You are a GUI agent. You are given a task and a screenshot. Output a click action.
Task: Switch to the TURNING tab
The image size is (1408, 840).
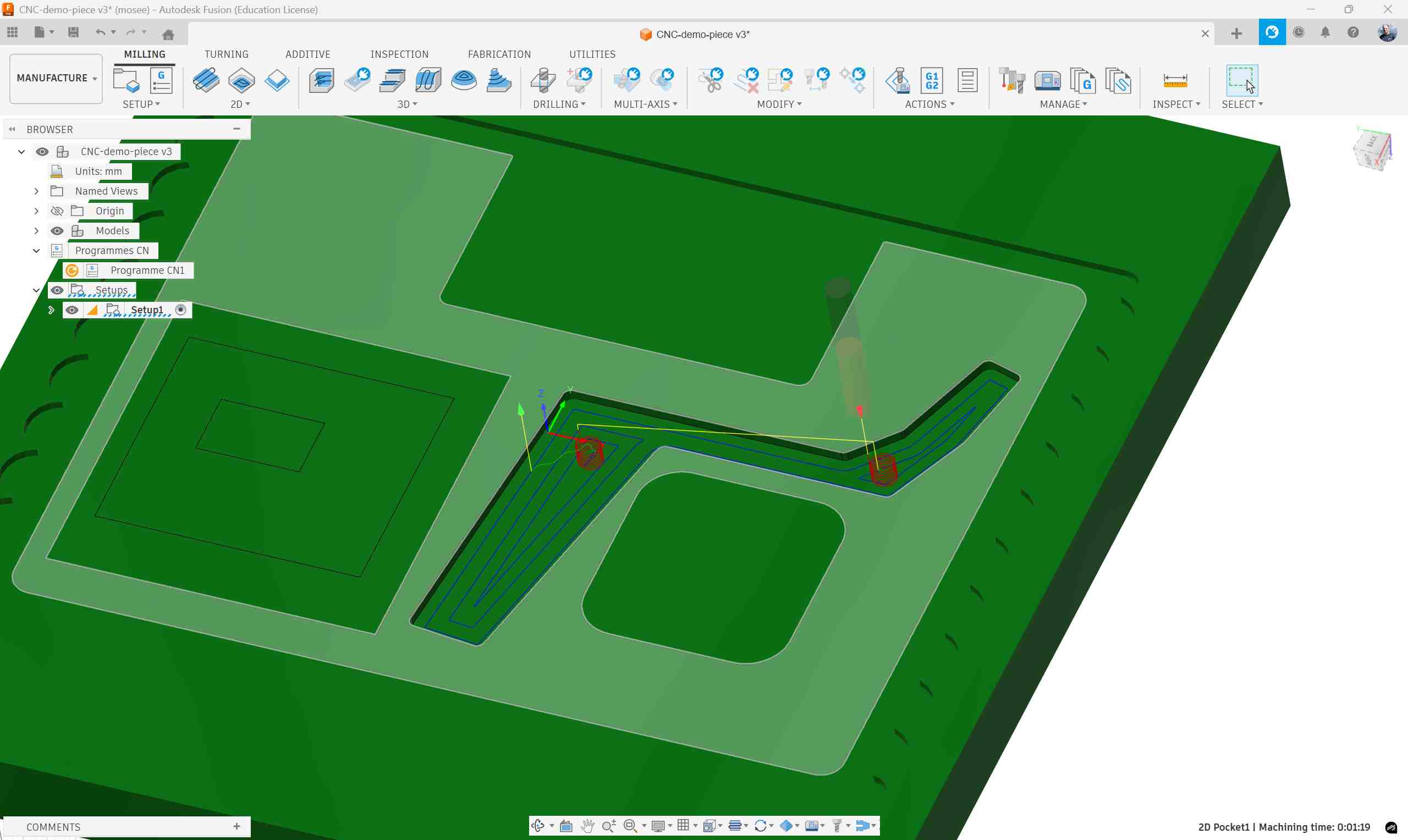click(x=227, y=54)
